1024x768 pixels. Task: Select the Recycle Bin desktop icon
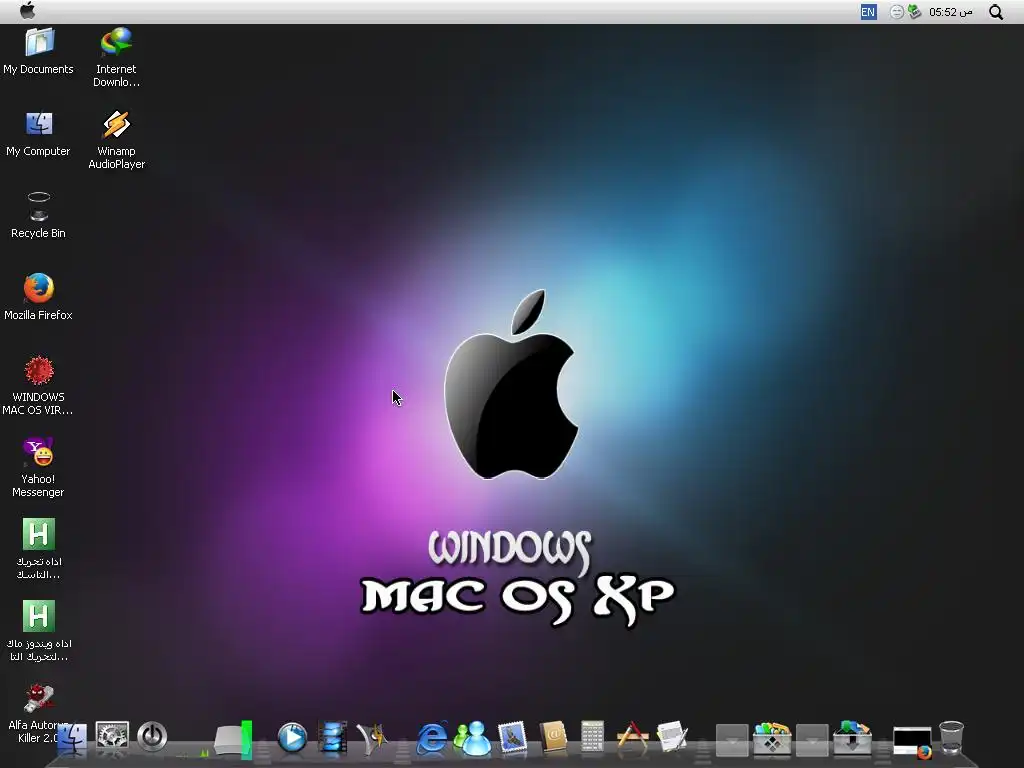39,216
